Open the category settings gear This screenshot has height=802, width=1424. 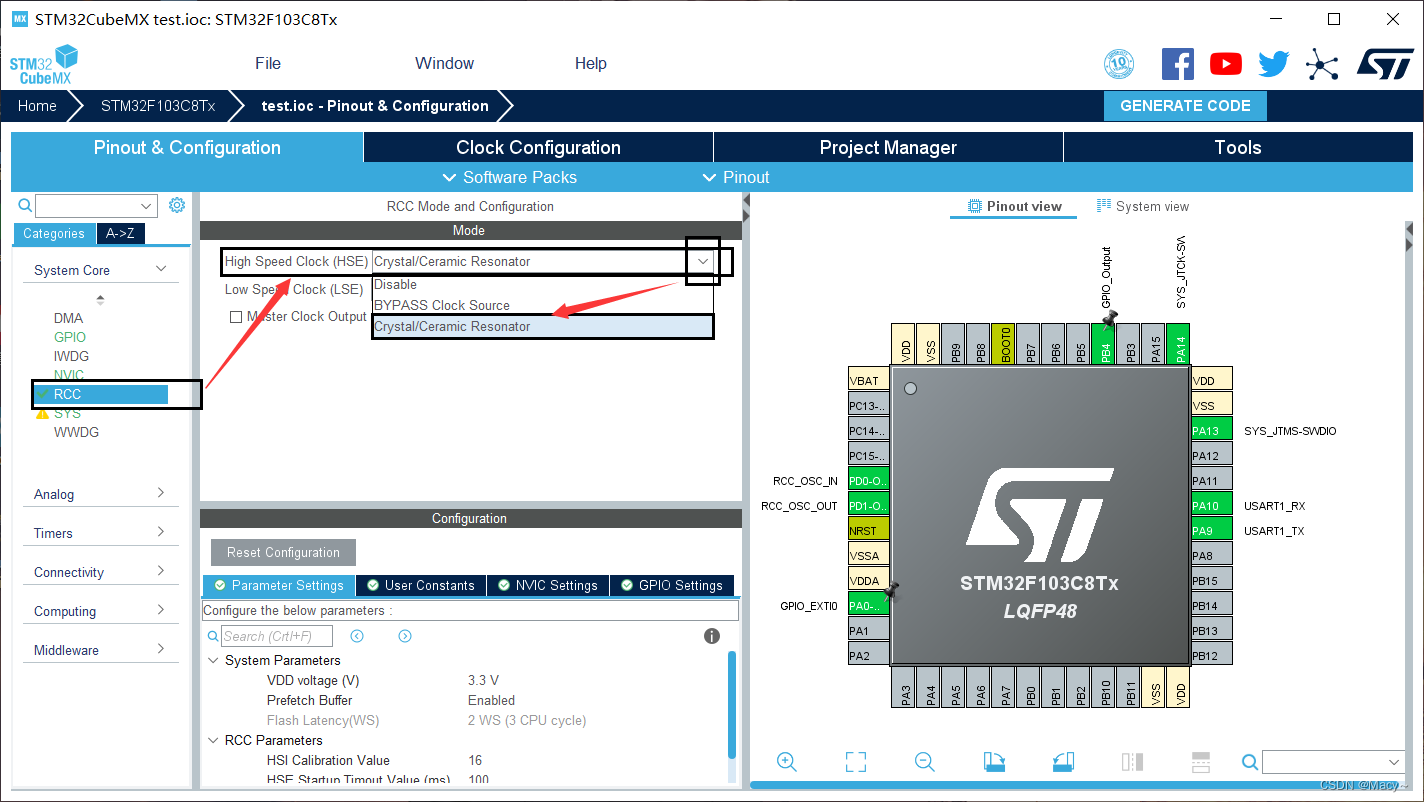[177, 205]
